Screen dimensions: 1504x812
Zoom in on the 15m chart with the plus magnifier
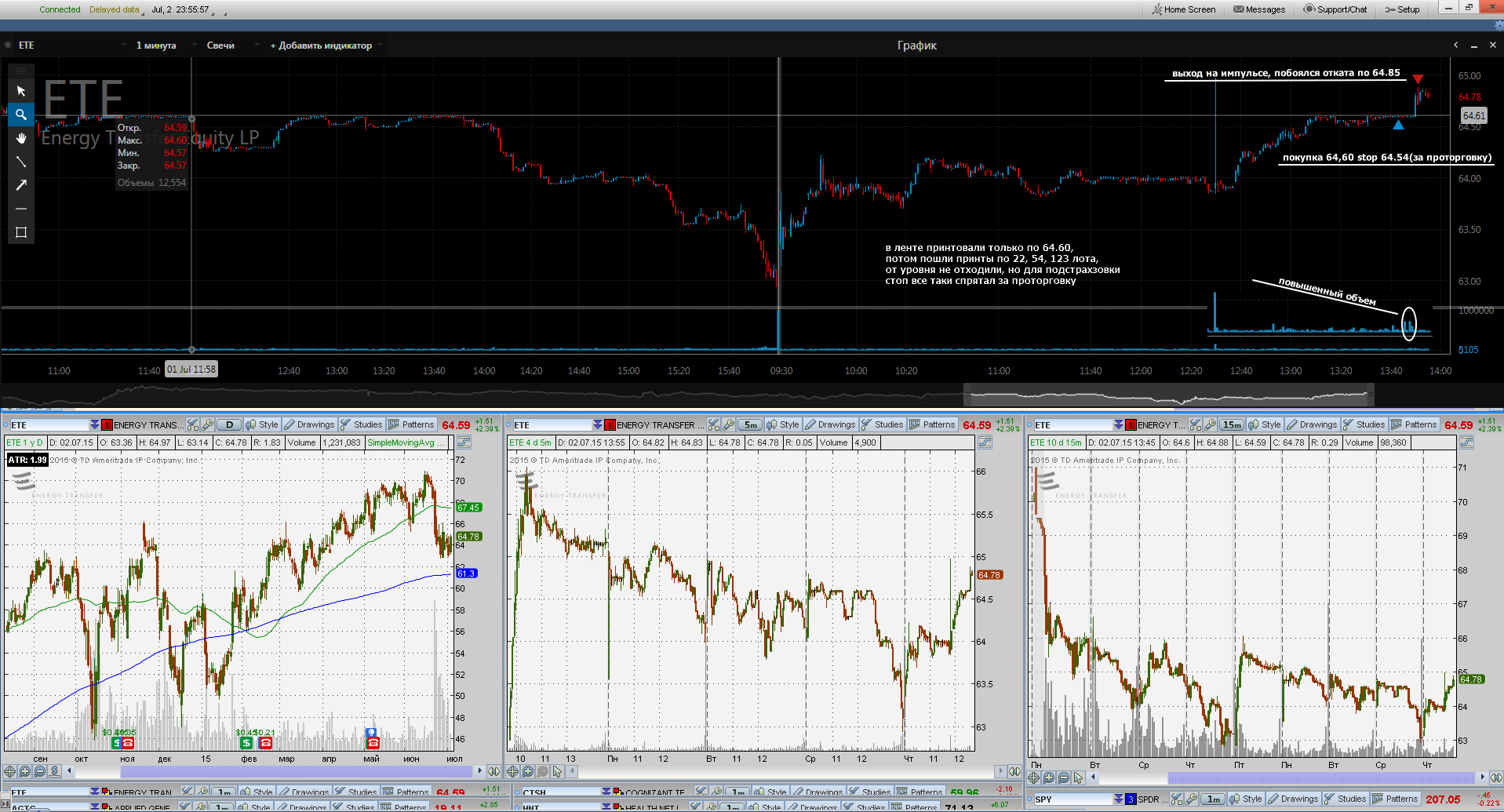coord(1049,777)
